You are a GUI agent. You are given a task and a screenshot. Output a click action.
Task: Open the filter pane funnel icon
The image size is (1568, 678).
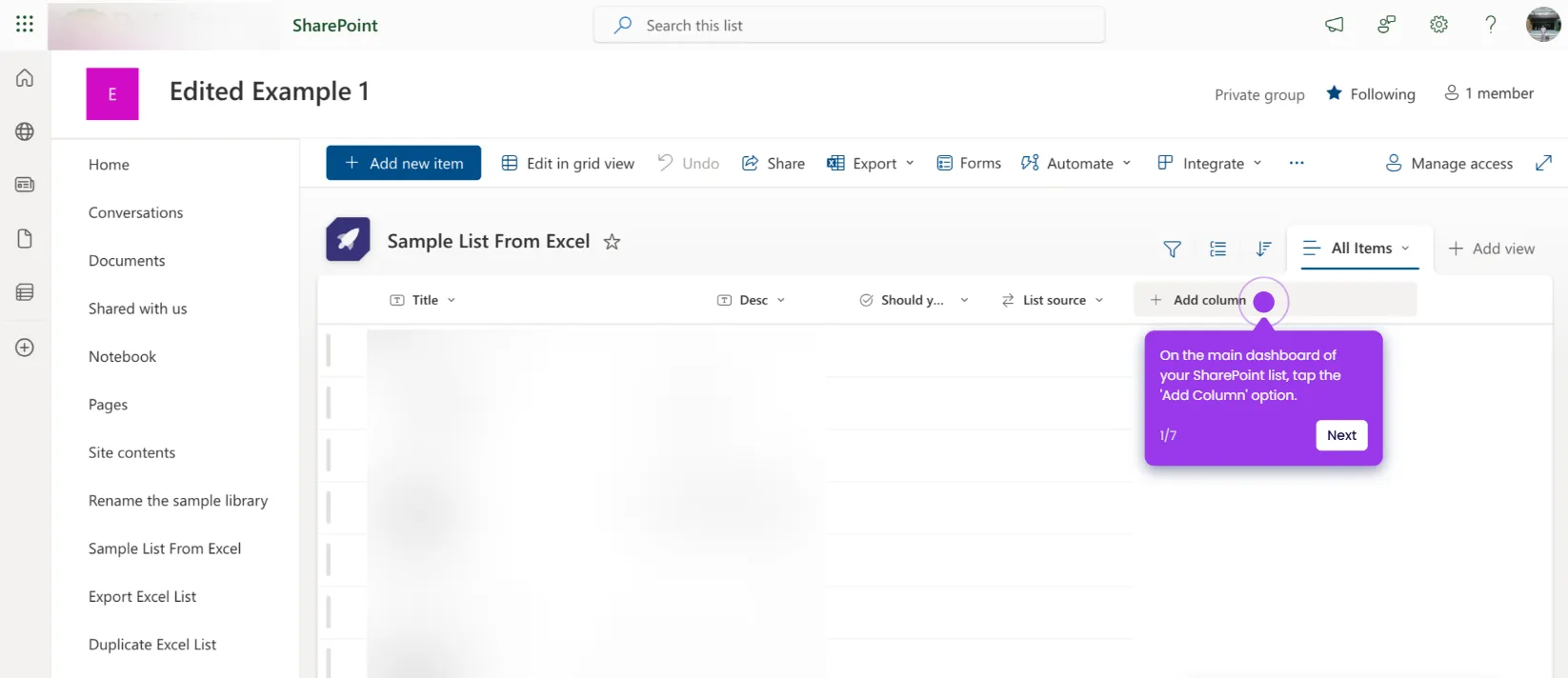[1172, 249]
